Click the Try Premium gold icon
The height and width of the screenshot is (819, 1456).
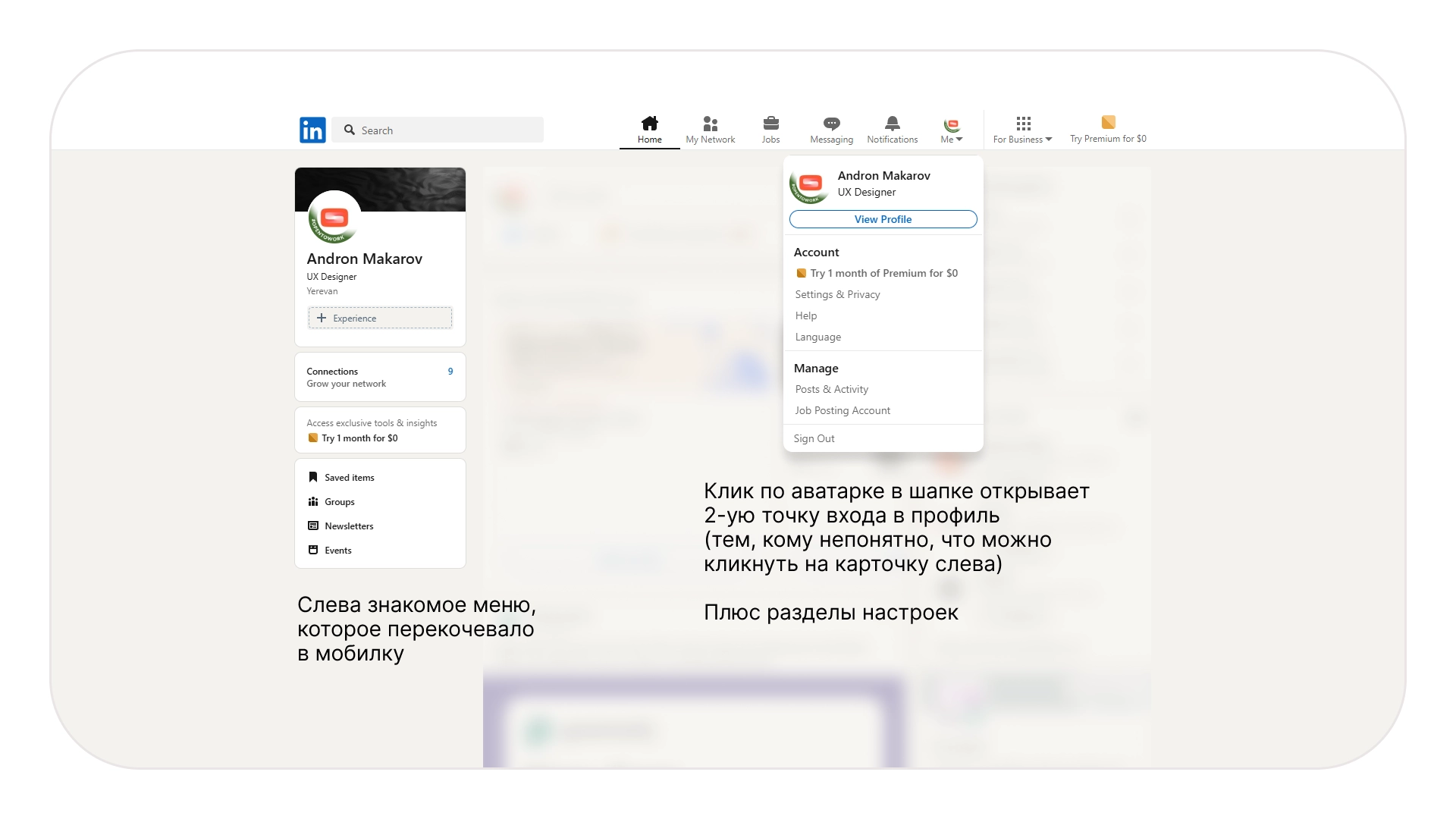(x=1108, y=123)
